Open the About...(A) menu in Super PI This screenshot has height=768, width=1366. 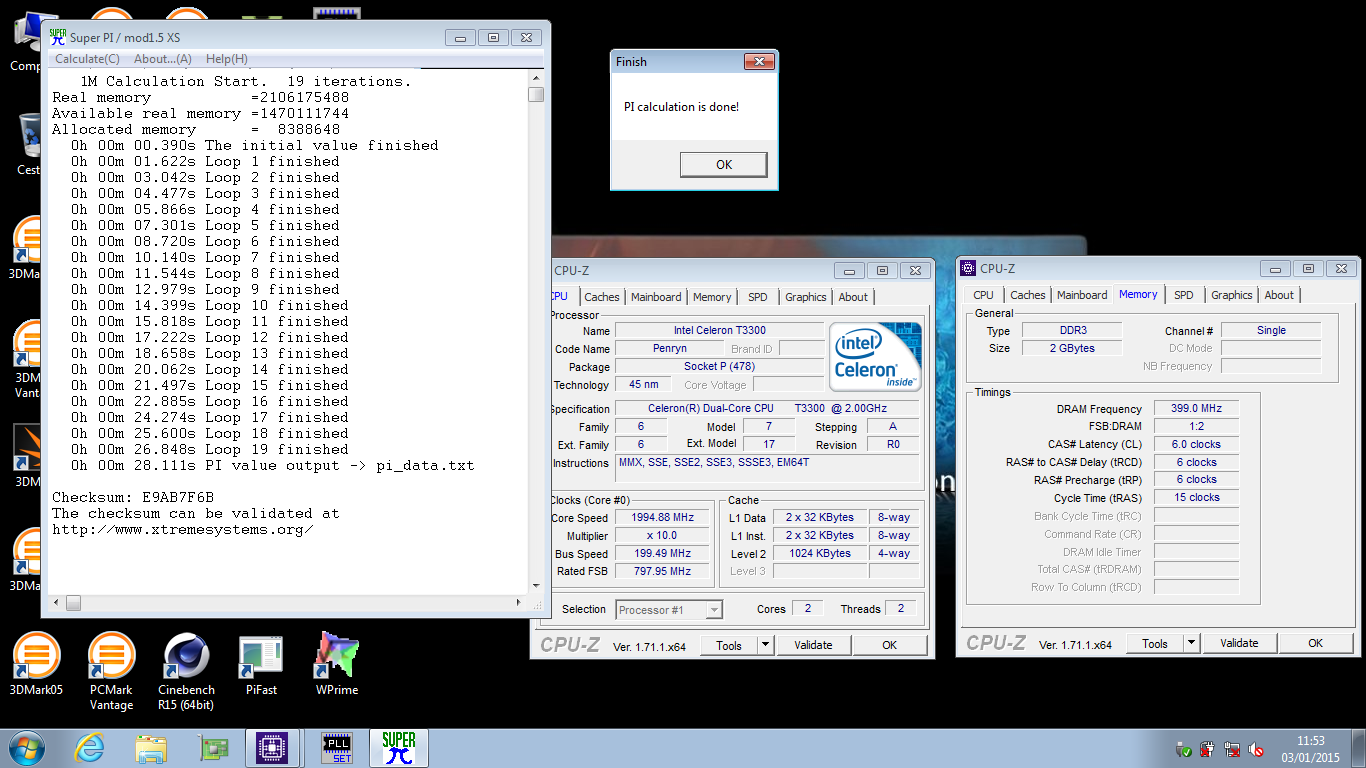click(x=162, y=59)
